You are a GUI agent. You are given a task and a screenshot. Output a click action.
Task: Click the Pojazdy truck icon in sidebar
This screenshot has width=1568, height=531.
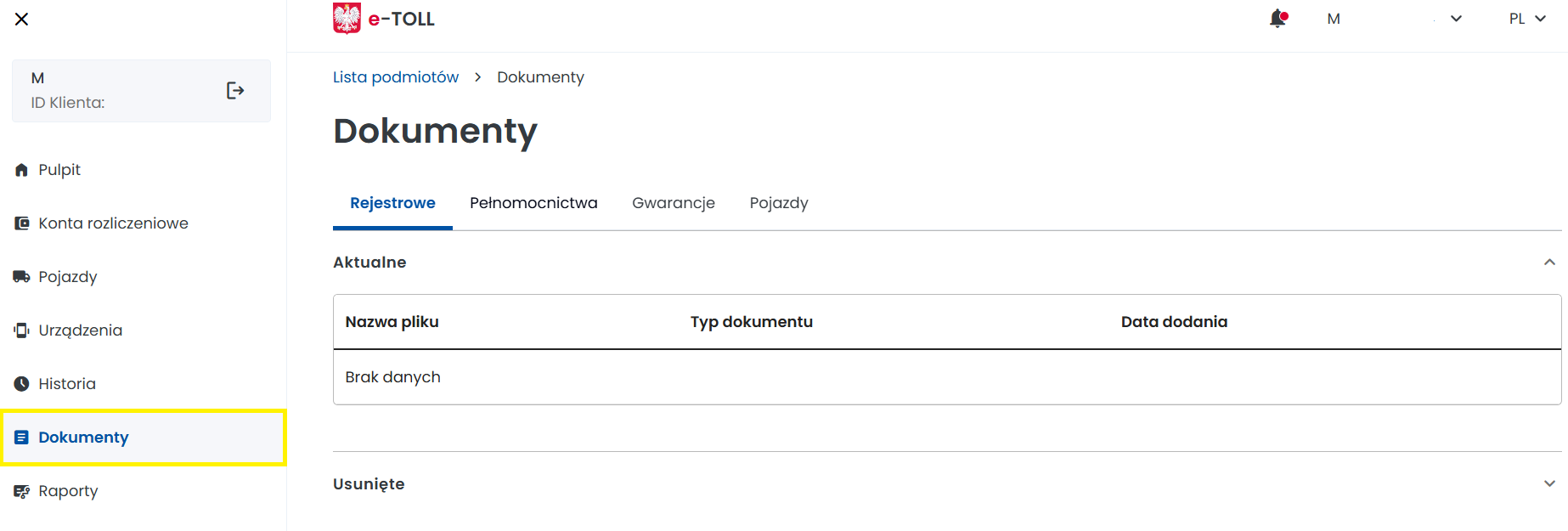pos(22,277)
